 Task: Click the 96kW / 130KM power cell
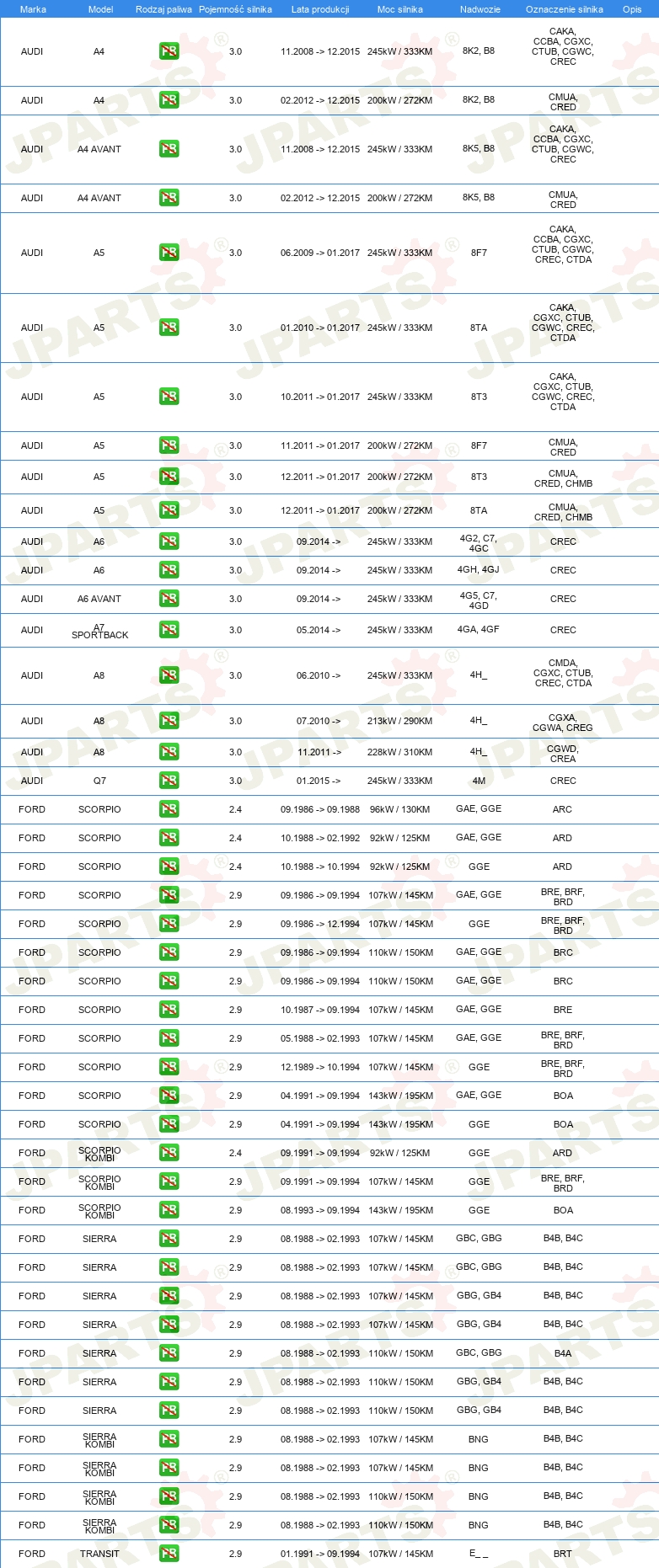(400, 809)
